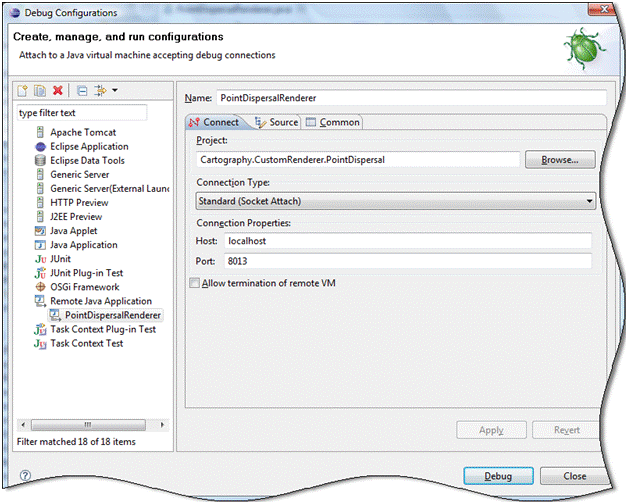
Task: Click the Apply button
Action: click(491, 430)
